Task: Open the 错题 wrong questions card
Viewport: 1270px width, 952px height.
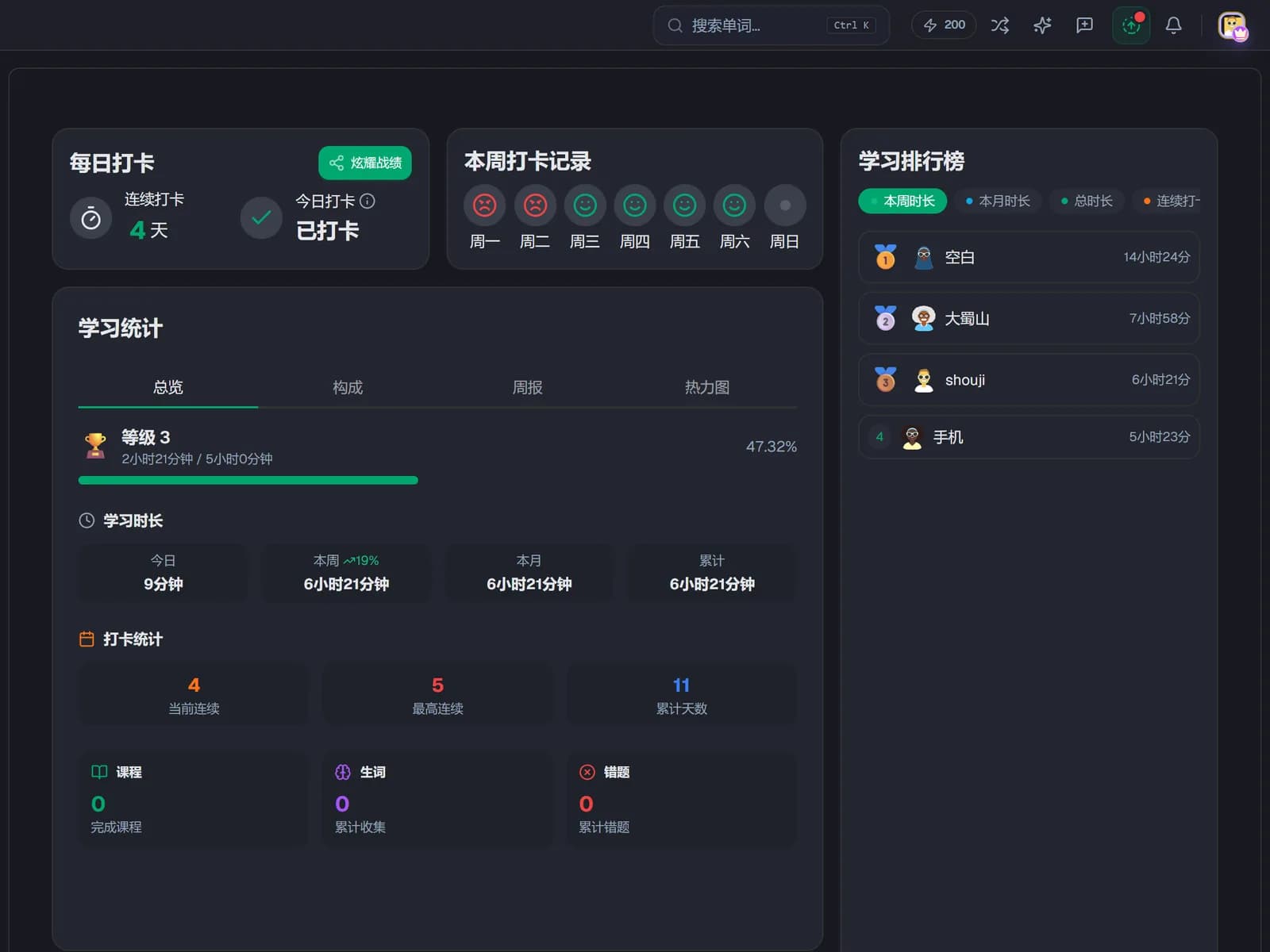Action: click(x=681, y=800)
